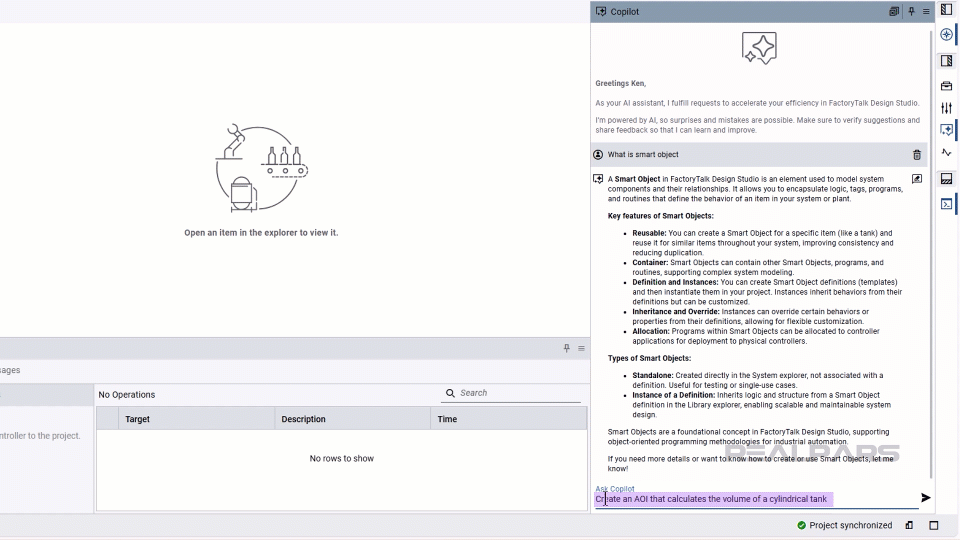Click the square window icon in status bar
This screenshot has width=960, height=540.
click(934, 525)
